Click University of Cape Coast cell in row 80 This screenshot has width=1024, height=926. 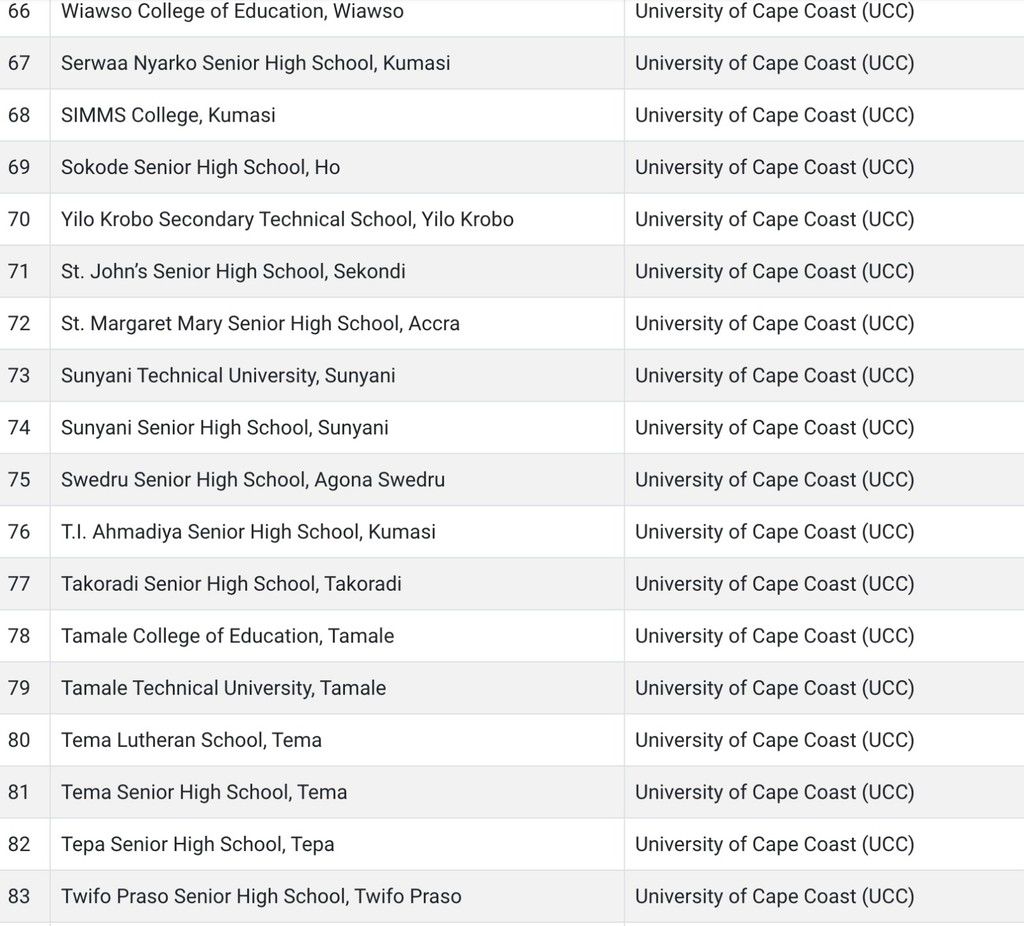774,739
